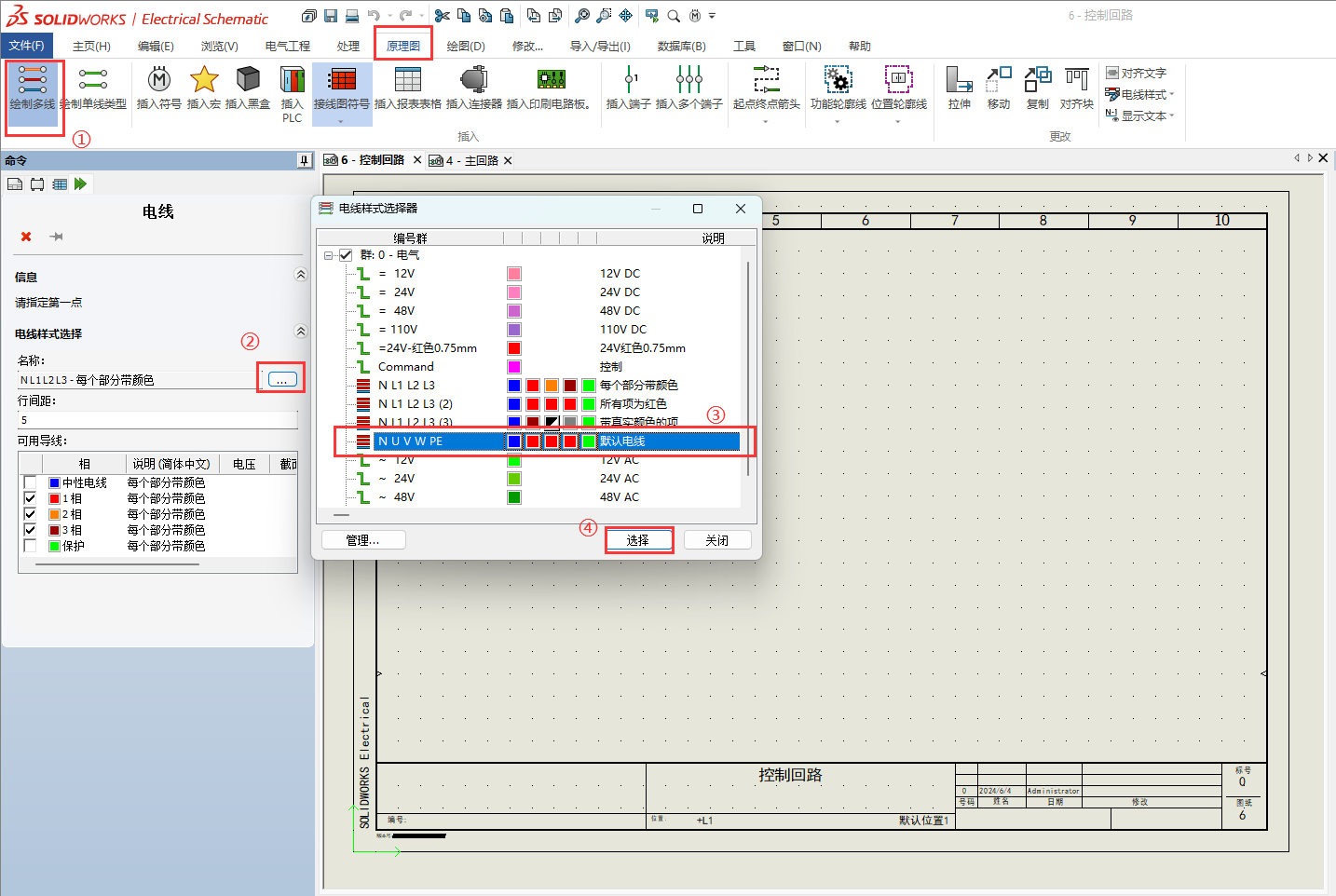
Task: Uncheck the phase 1 (1相) checkbox
Action: pyautogui.click(x=30, y=498)
